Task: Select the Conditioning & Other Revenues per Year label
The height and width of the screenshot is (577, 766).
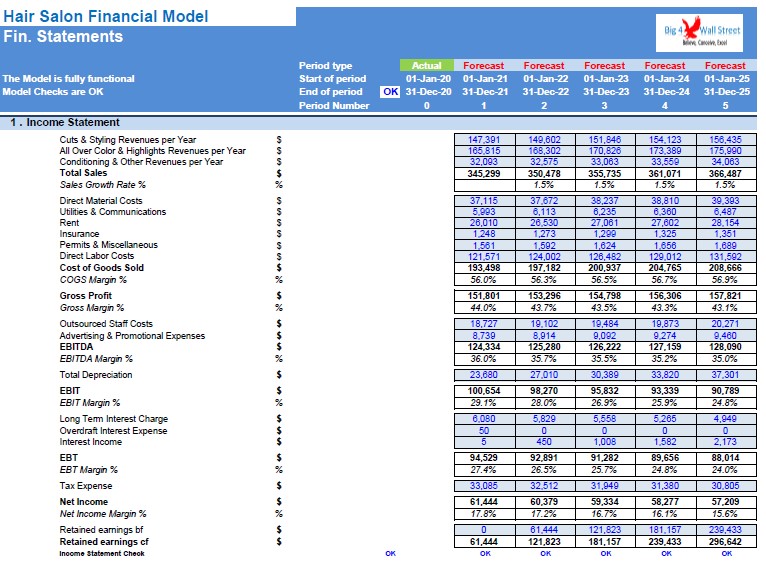Action: pos(141,162)
